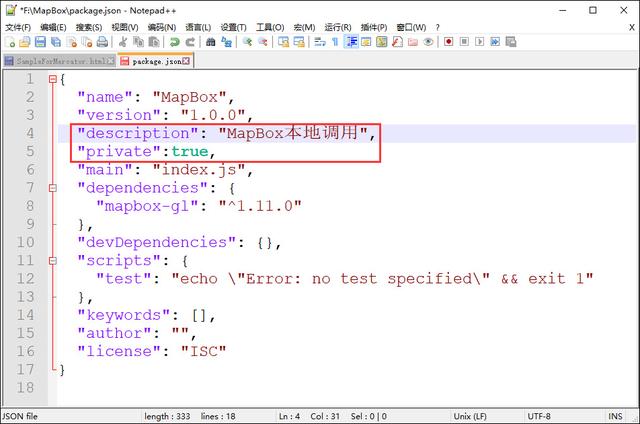This screenshot has width=640, height=424.
Task: Open the 插件(P) menu
Action: tap(373, 27)
